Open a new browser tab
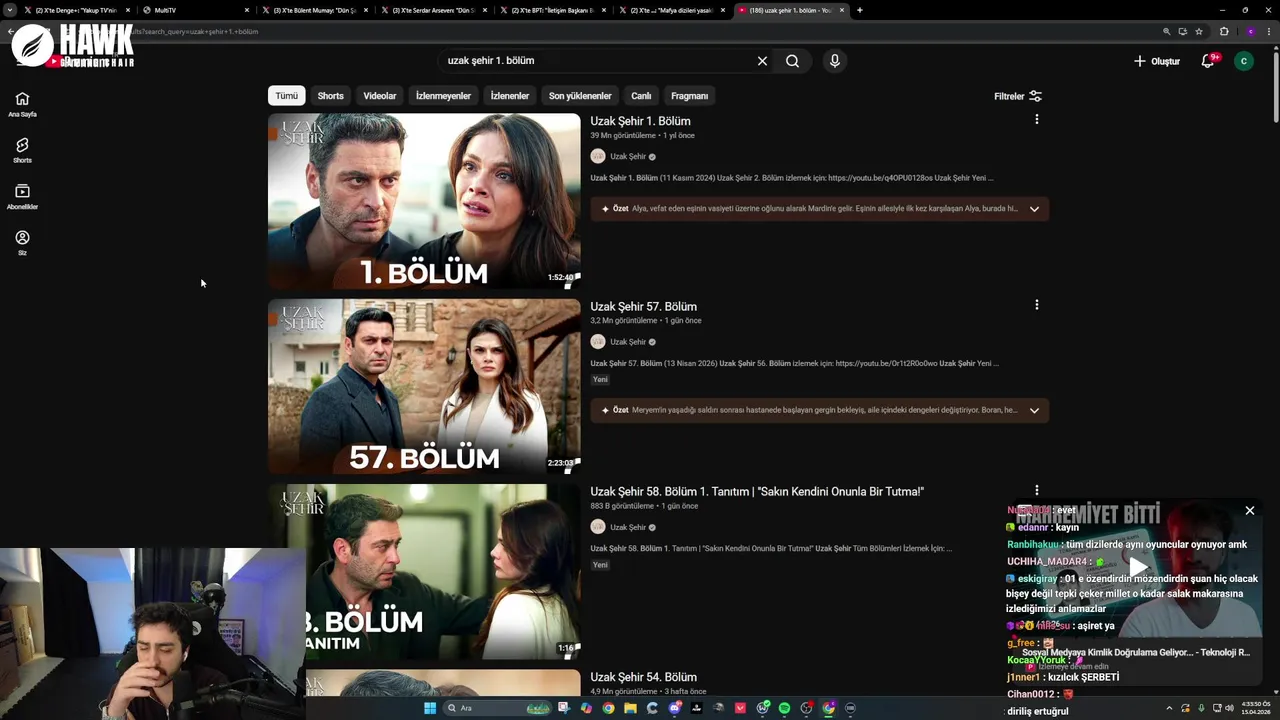The height and width of the screenshot is (720, 1280). coord(860,10)
